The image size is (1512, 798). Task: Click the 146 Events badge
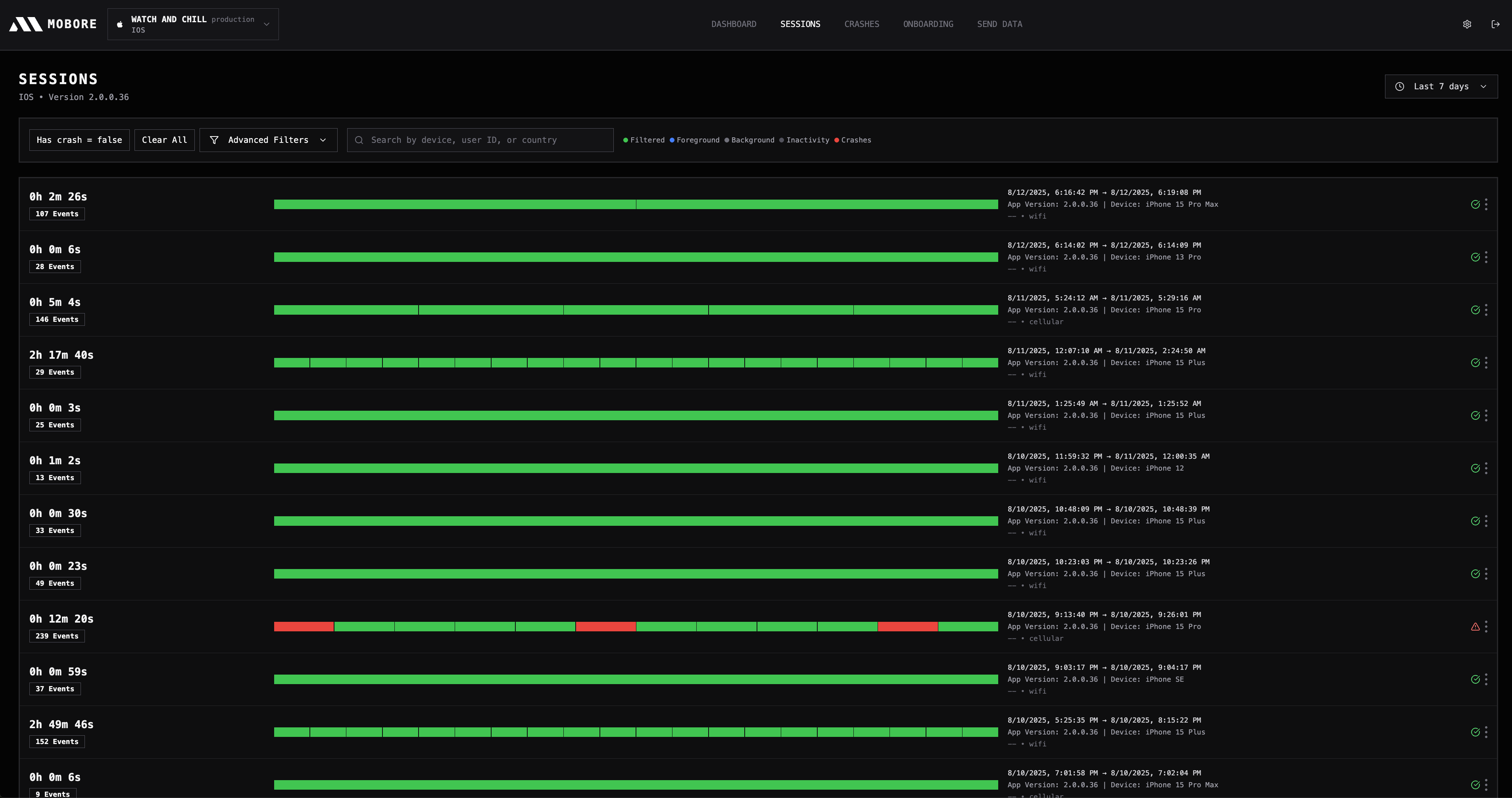point(57,319)
